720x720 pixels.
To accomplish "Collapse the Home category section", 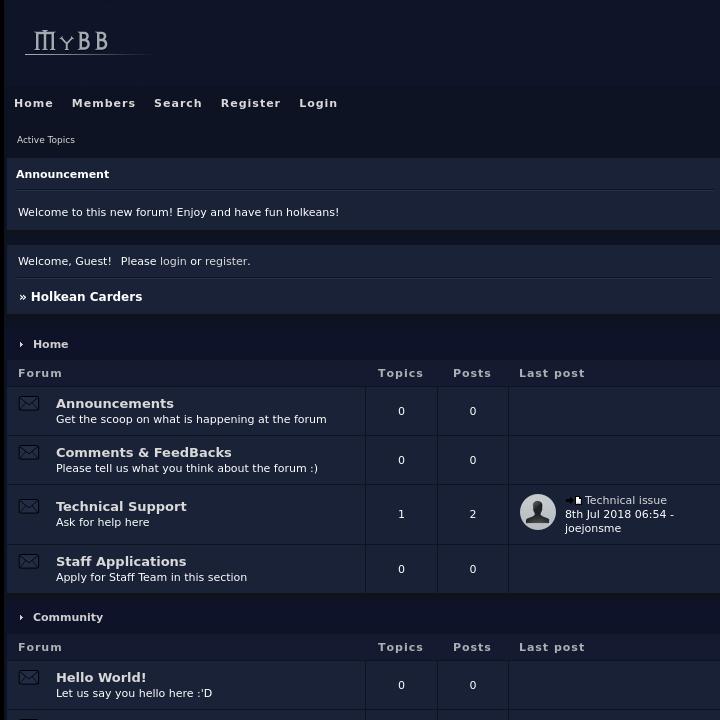I will tap(21, 345).
